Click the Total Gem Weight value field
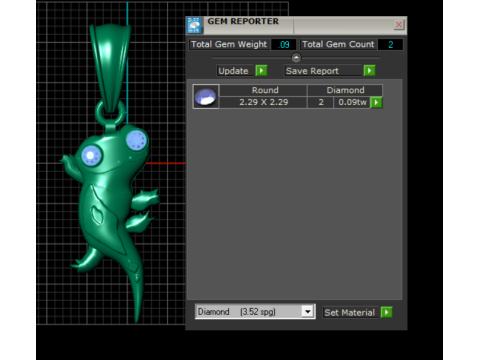Viewport: 480px width, 360px height. (283, 44)
